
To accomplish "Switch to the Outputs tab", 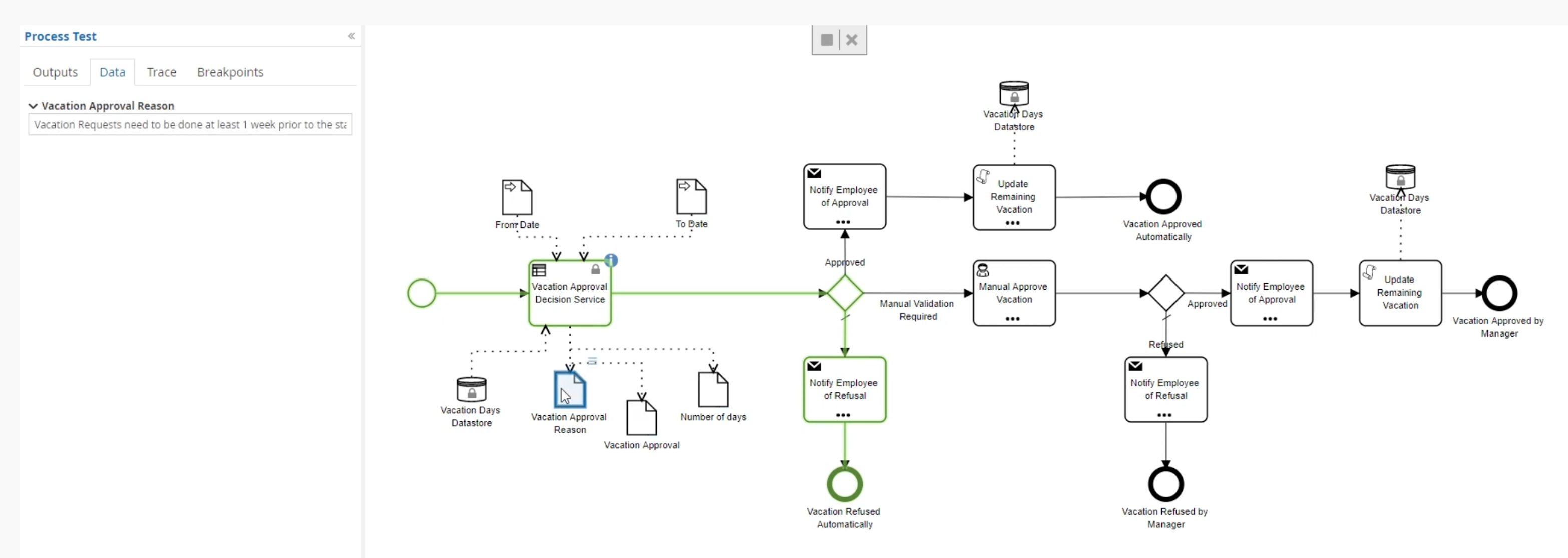I will (55, 72).
